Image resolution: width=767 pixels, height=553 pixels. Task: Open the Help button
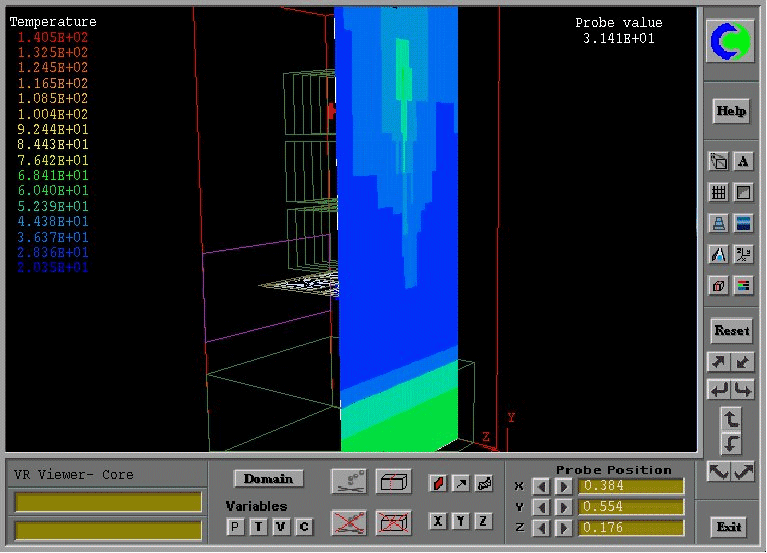(731, 111)
